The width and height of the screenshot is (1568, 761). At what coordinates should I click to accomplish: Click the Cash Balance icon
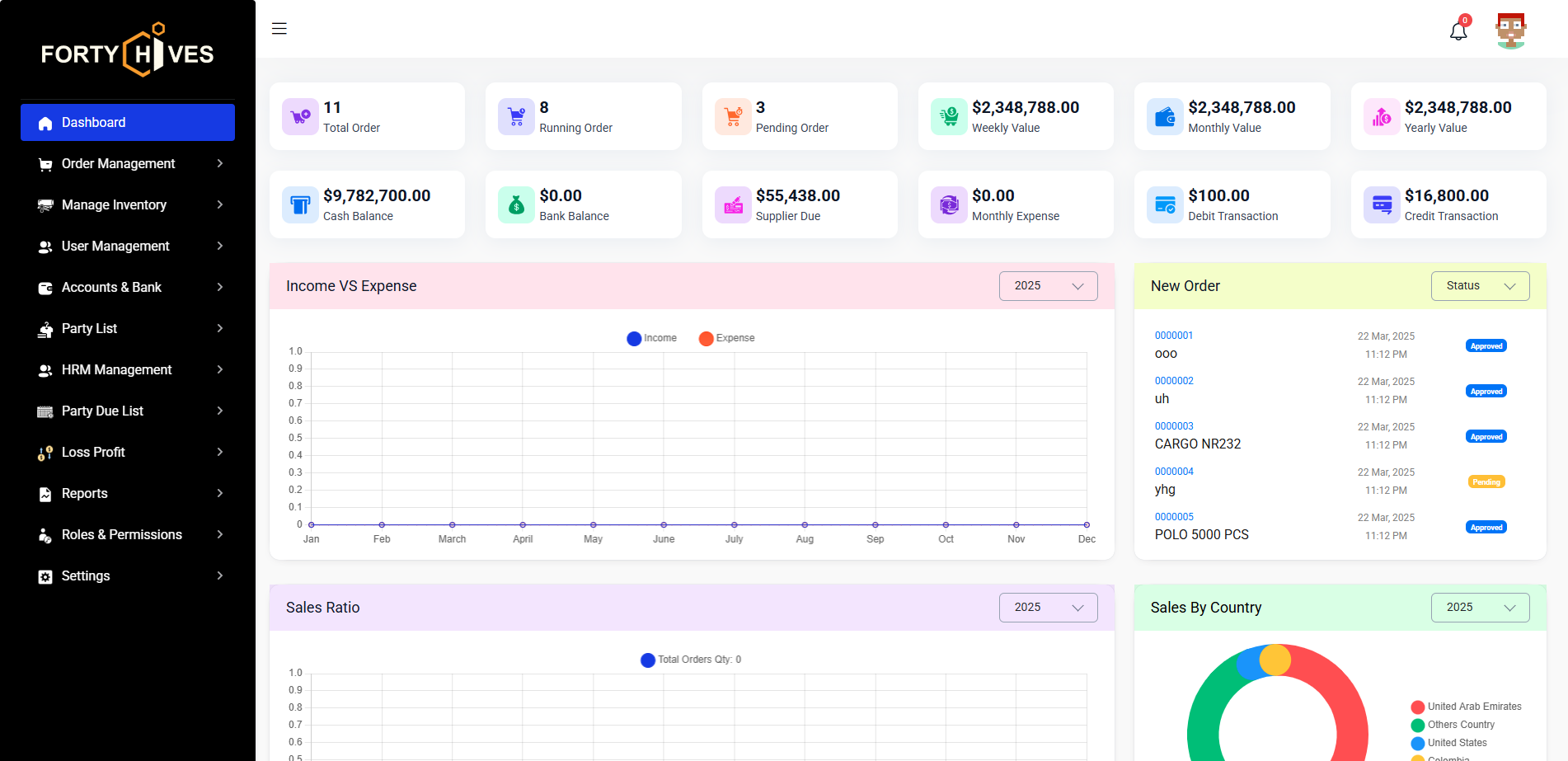click(x=300, y=204)
